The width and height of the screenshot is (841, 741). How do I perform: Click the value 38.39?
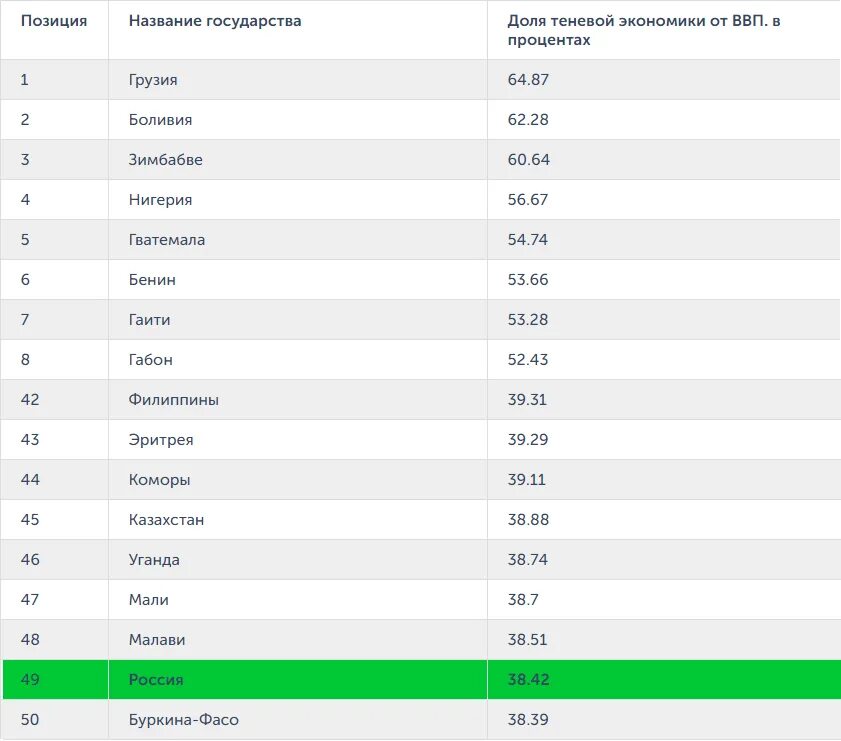pyautogui.click(x=528, y=720)
